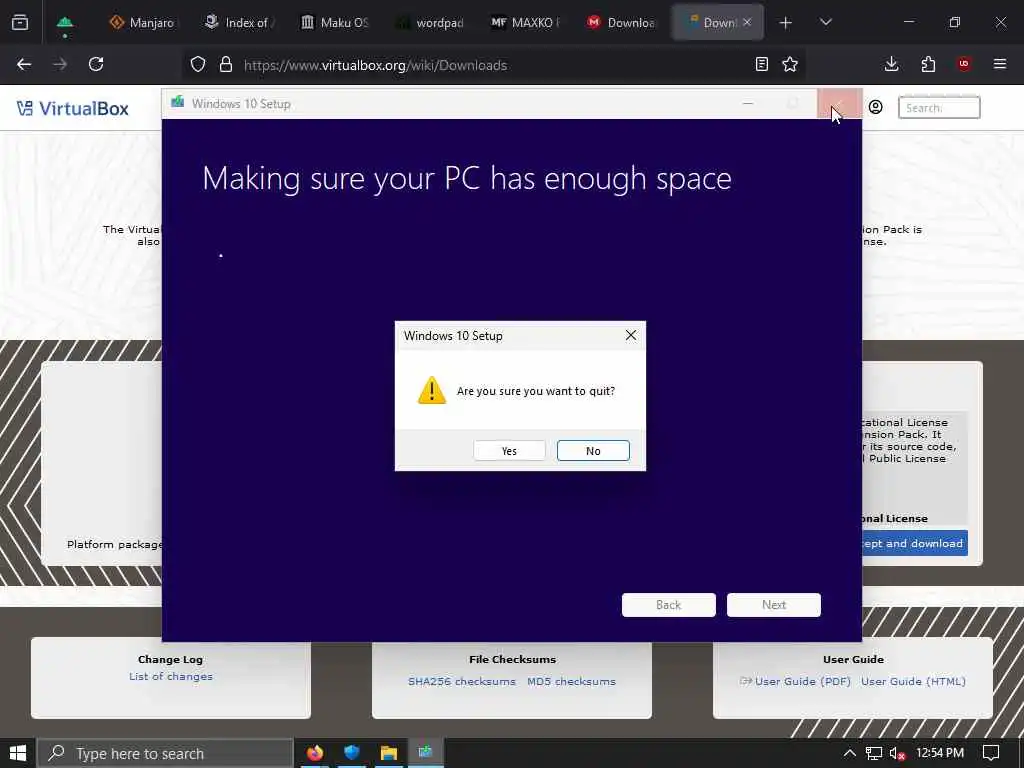Click the Firefox back arrow
This screenshot has height=768, width=1024.
24,64
